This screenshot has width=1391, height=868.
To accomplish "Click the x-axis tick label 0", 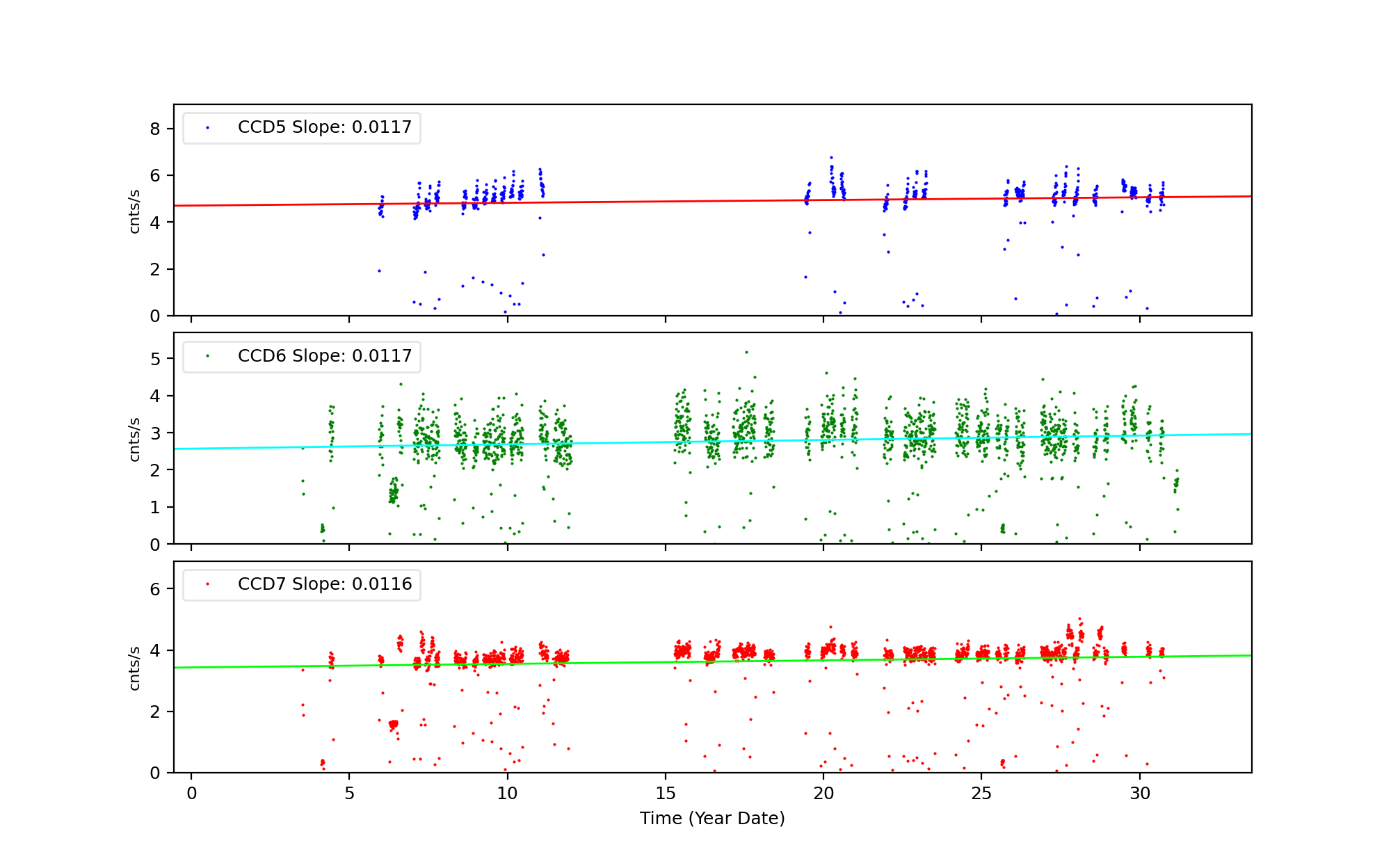I will click(x=191, y=794).
